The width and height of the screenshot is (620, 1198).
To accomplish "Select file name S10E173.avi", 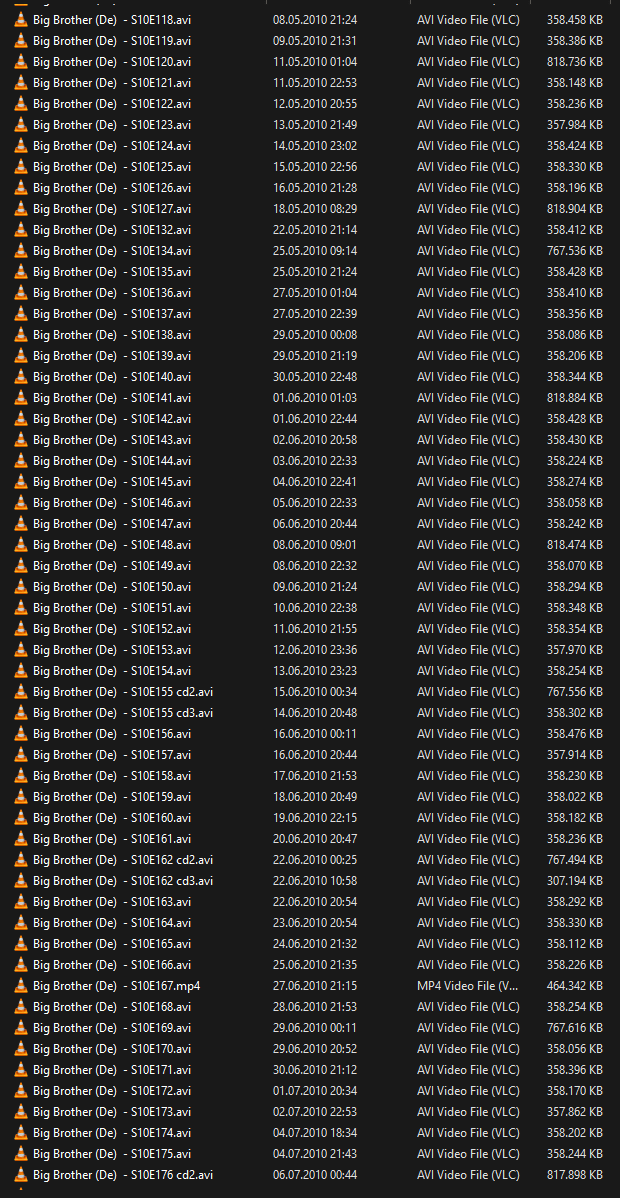I will point(112,1112).
